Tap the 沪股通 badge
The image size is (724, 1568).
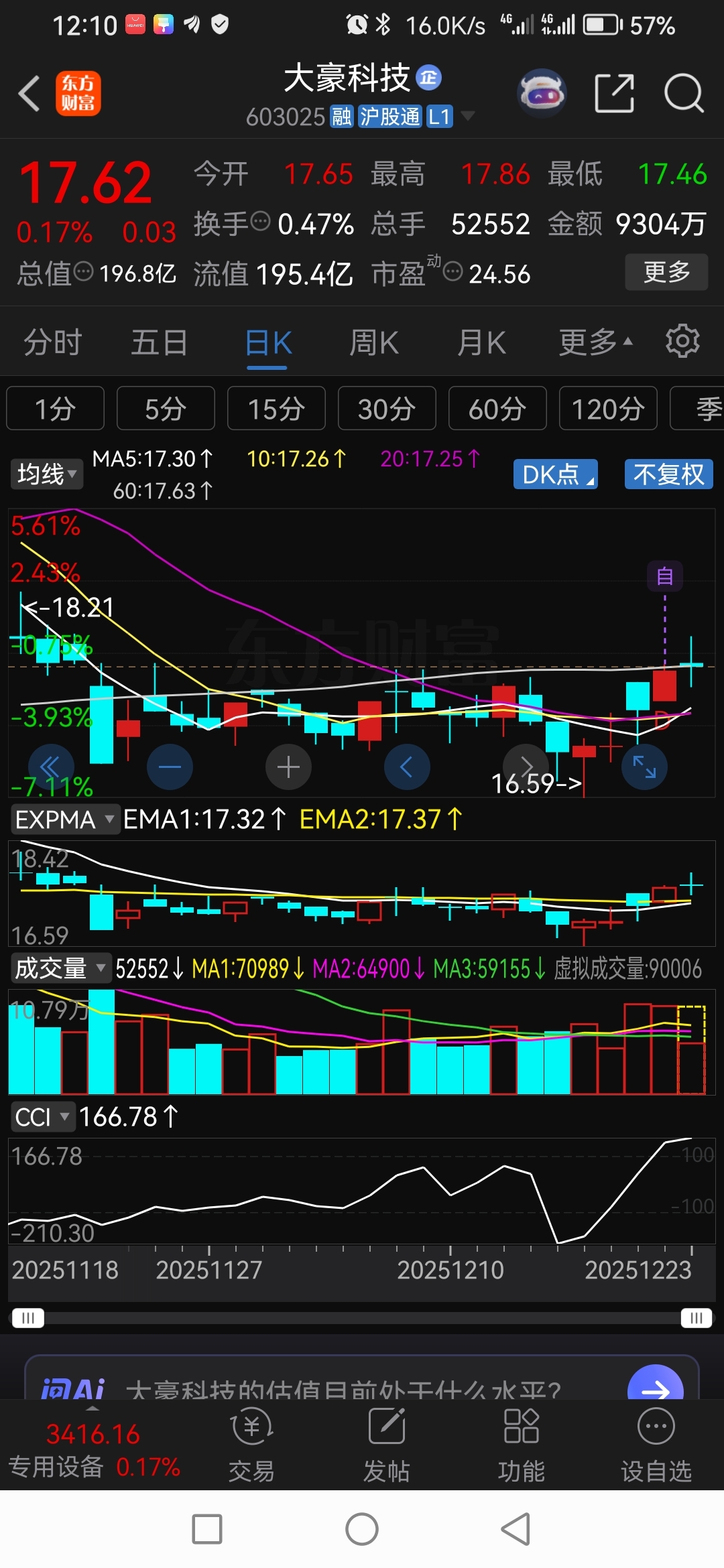click(x=389, y=117)
